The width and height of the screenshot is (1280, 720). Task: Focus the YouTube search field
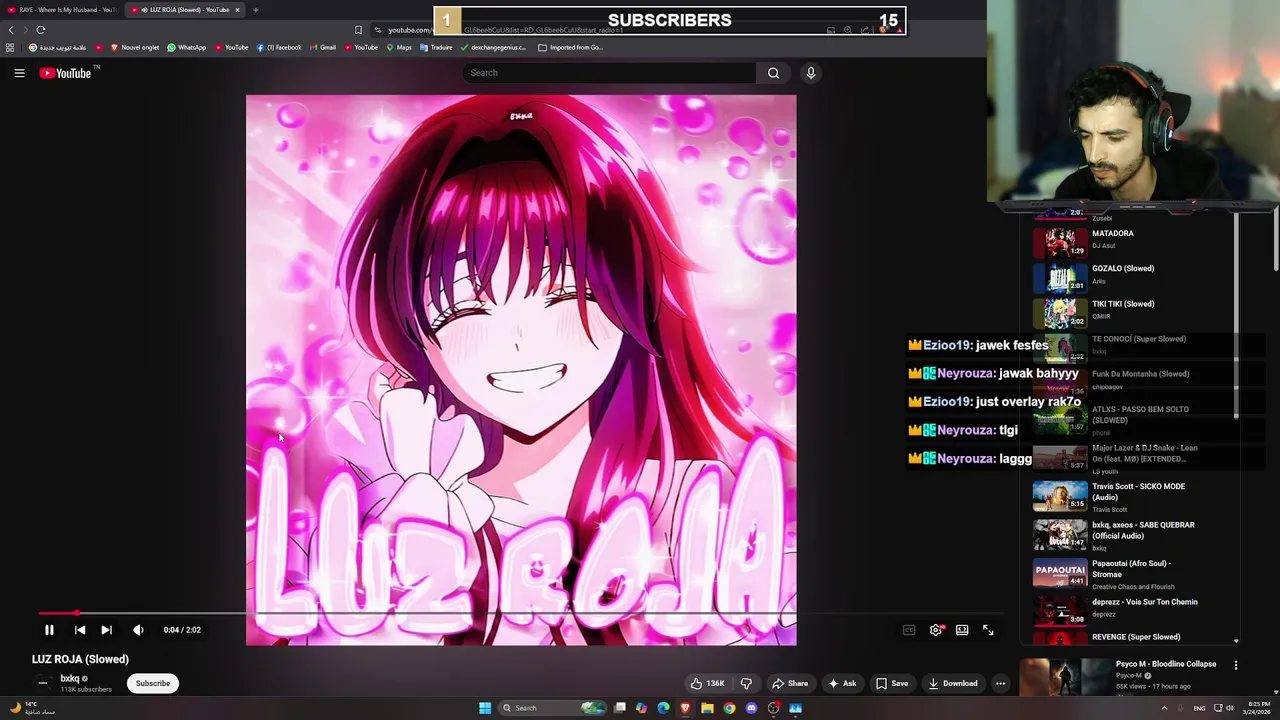click(608, 73)
